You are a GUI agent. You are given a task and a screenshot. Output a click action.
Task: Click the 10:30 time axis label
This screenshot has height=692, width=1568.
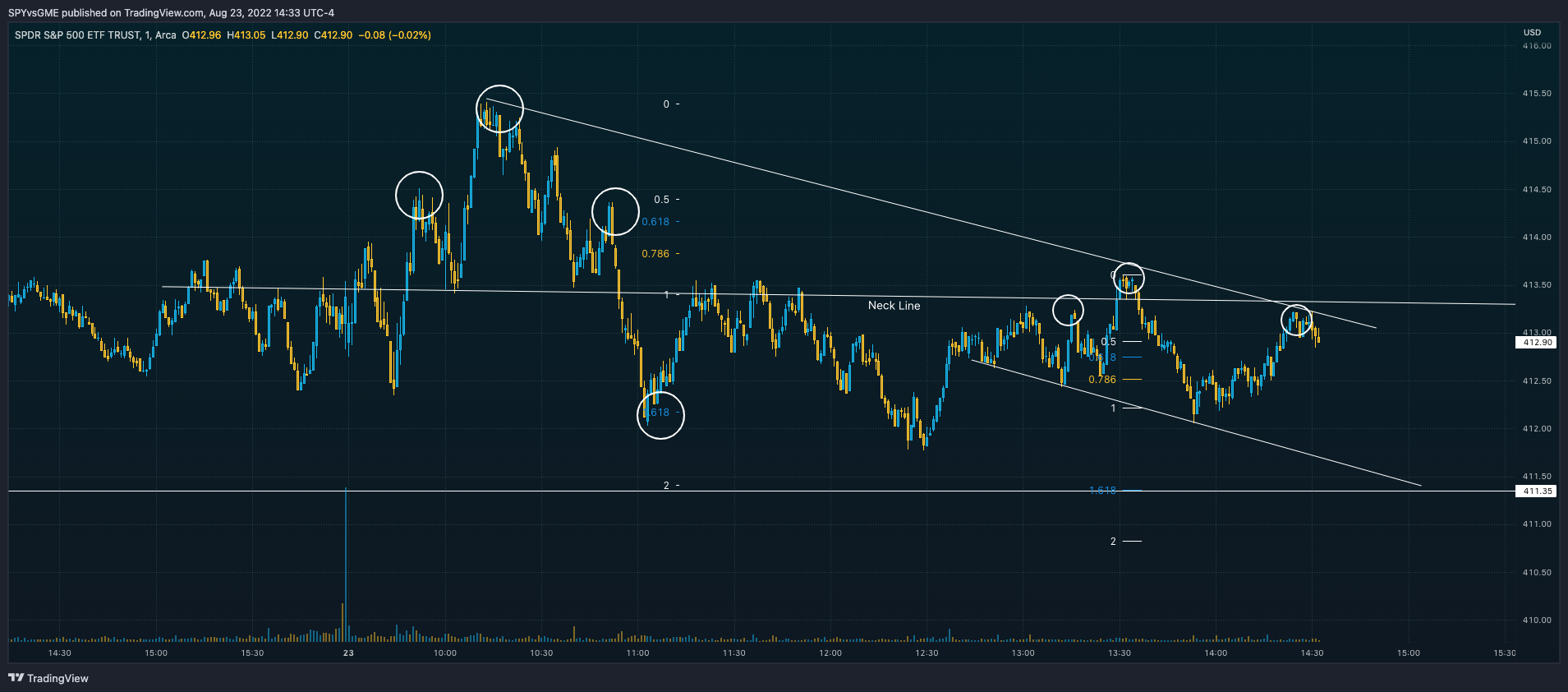(x=541, y=653)
